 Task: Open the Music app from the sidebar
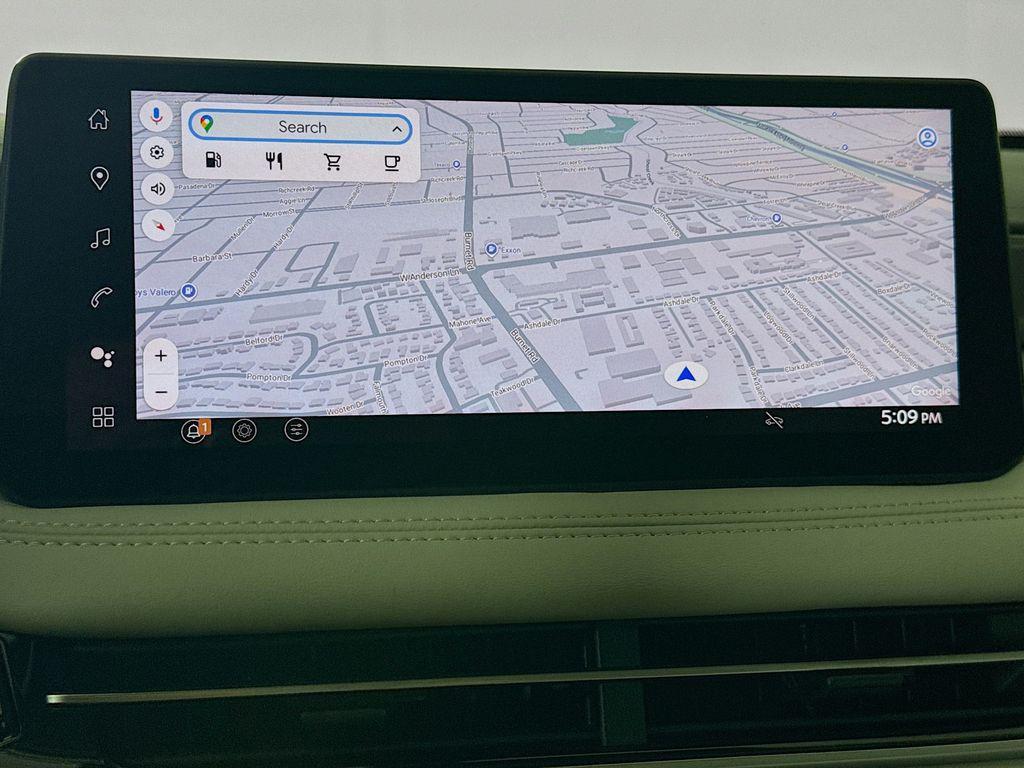click(x=100, y=238)
